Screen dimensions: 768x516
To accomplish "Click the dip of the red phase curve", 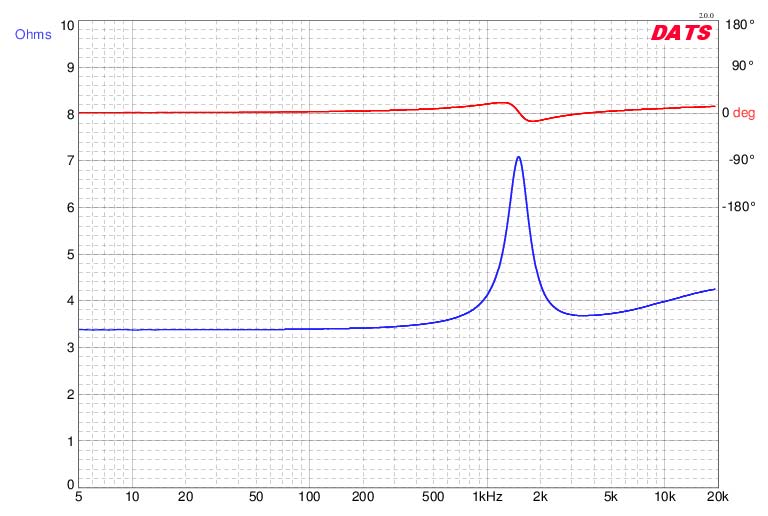I will [532, 120].
